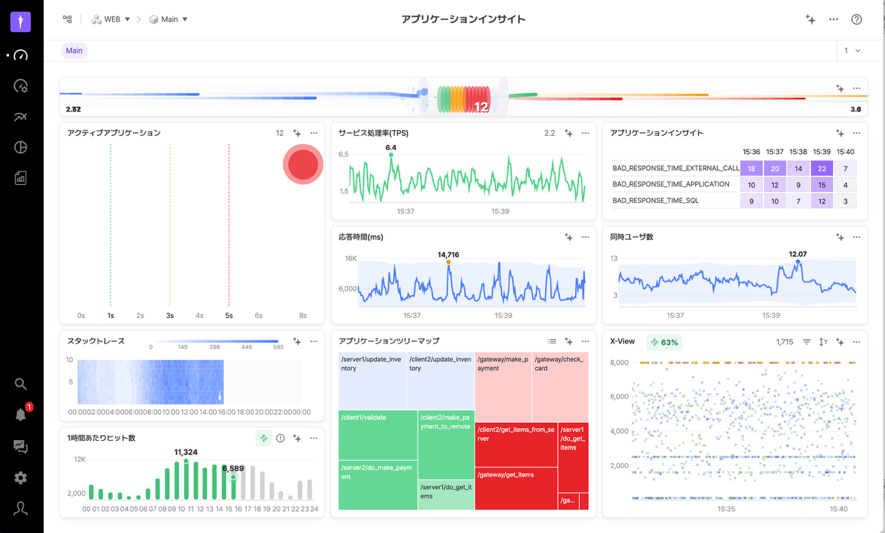Viewport: 885px width, 533px height.
Task: Expand the Main breadcrumb dropdown
Action: point(169,19)
